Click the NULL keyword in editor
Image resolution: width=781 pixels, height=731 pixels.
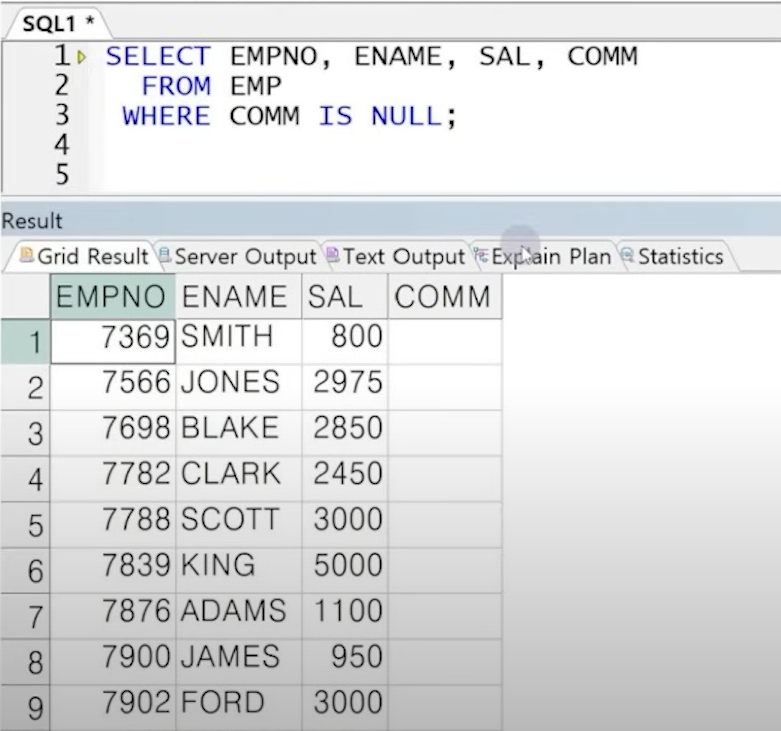point(406,116)
